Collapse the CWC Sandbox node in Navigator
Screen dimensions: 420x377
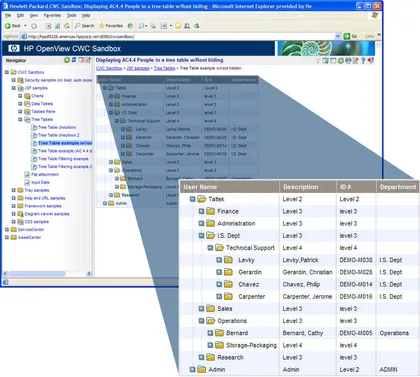coord(7,72)
